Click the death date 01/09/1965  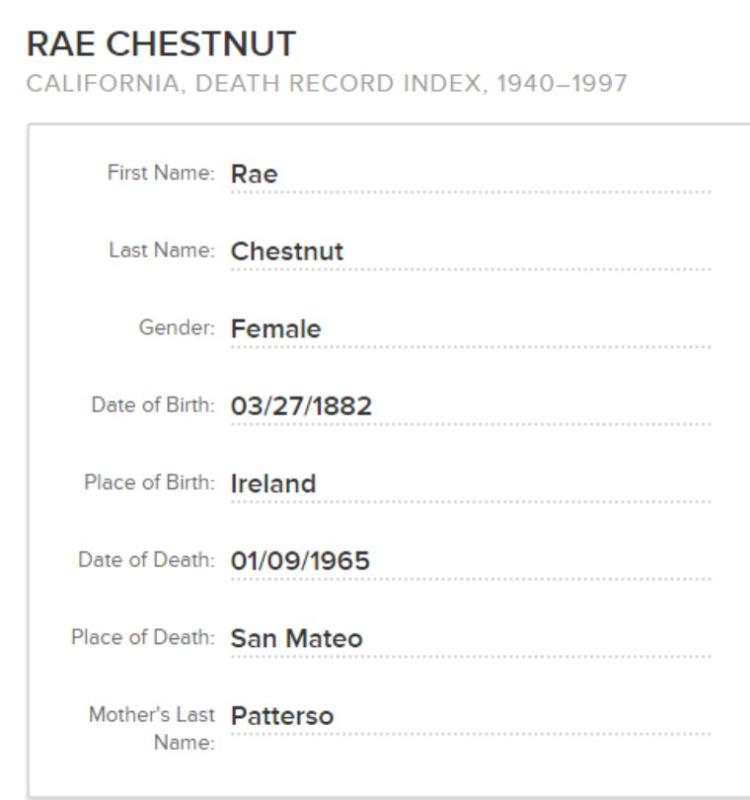point(300,561)
